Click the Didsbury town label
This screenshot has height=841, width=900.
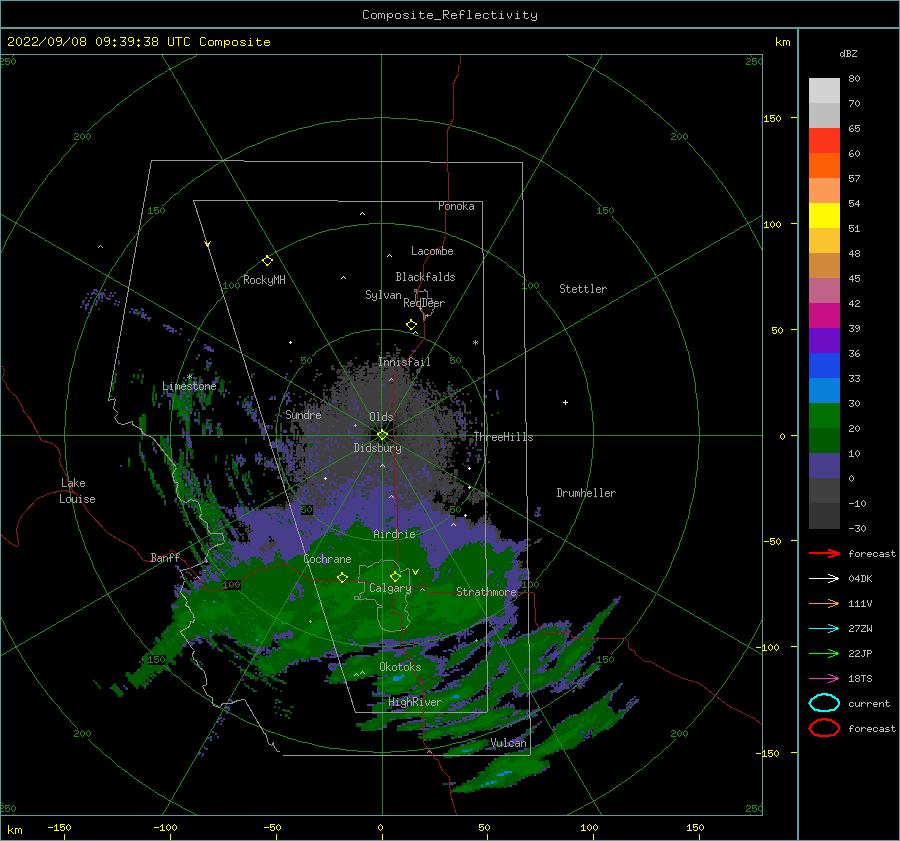pyautogui.click(x=377, y=448)
